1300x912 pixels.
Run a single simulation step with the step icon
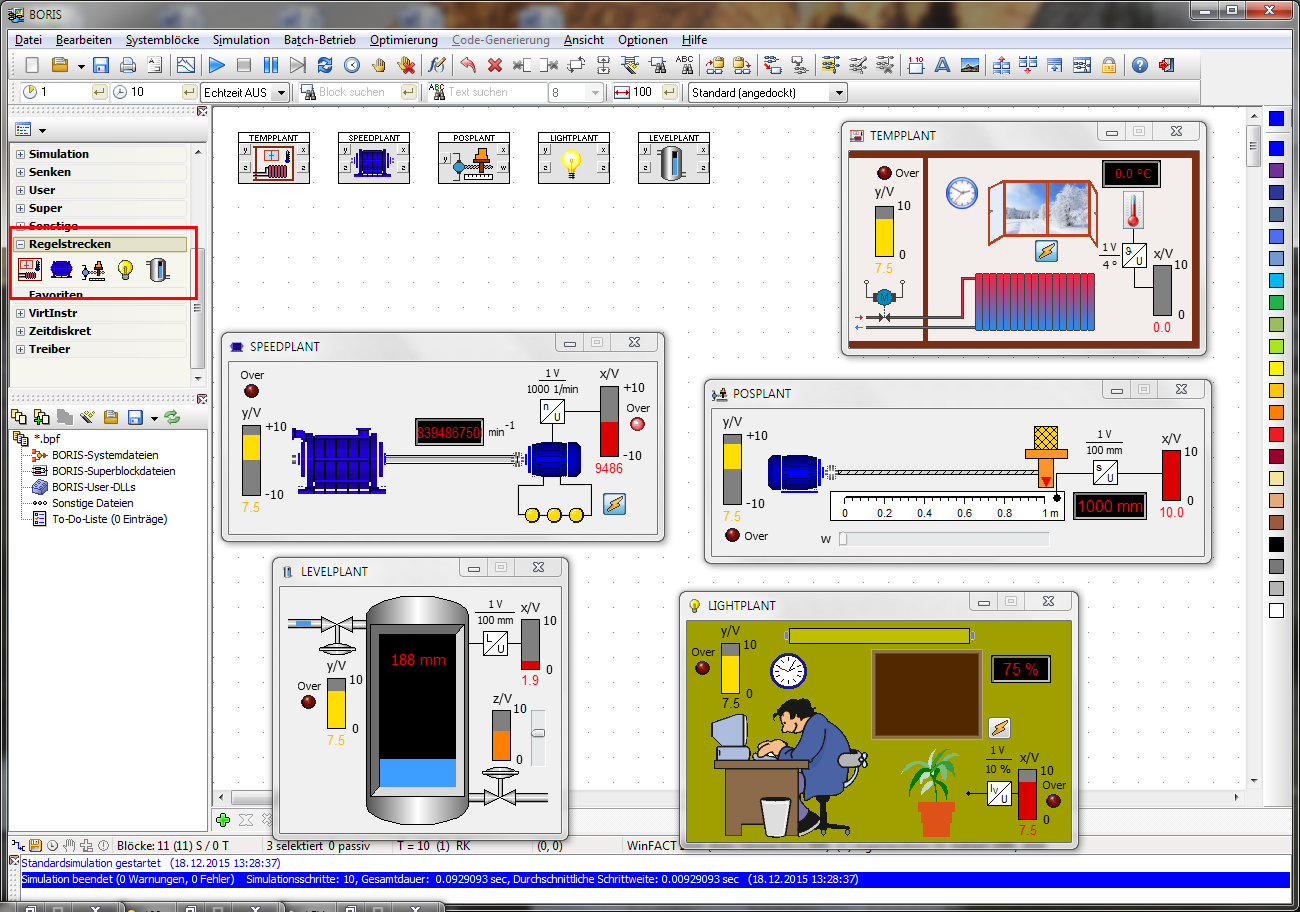pyautogui.click(x=298, y=65)
